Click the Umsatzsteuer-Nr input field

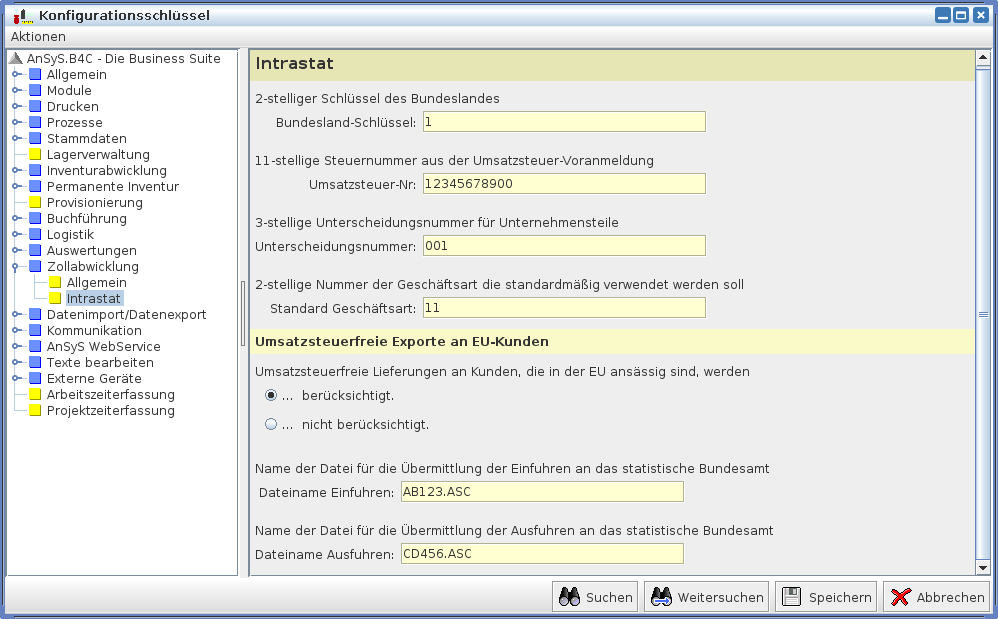click(x=564, y=184)
